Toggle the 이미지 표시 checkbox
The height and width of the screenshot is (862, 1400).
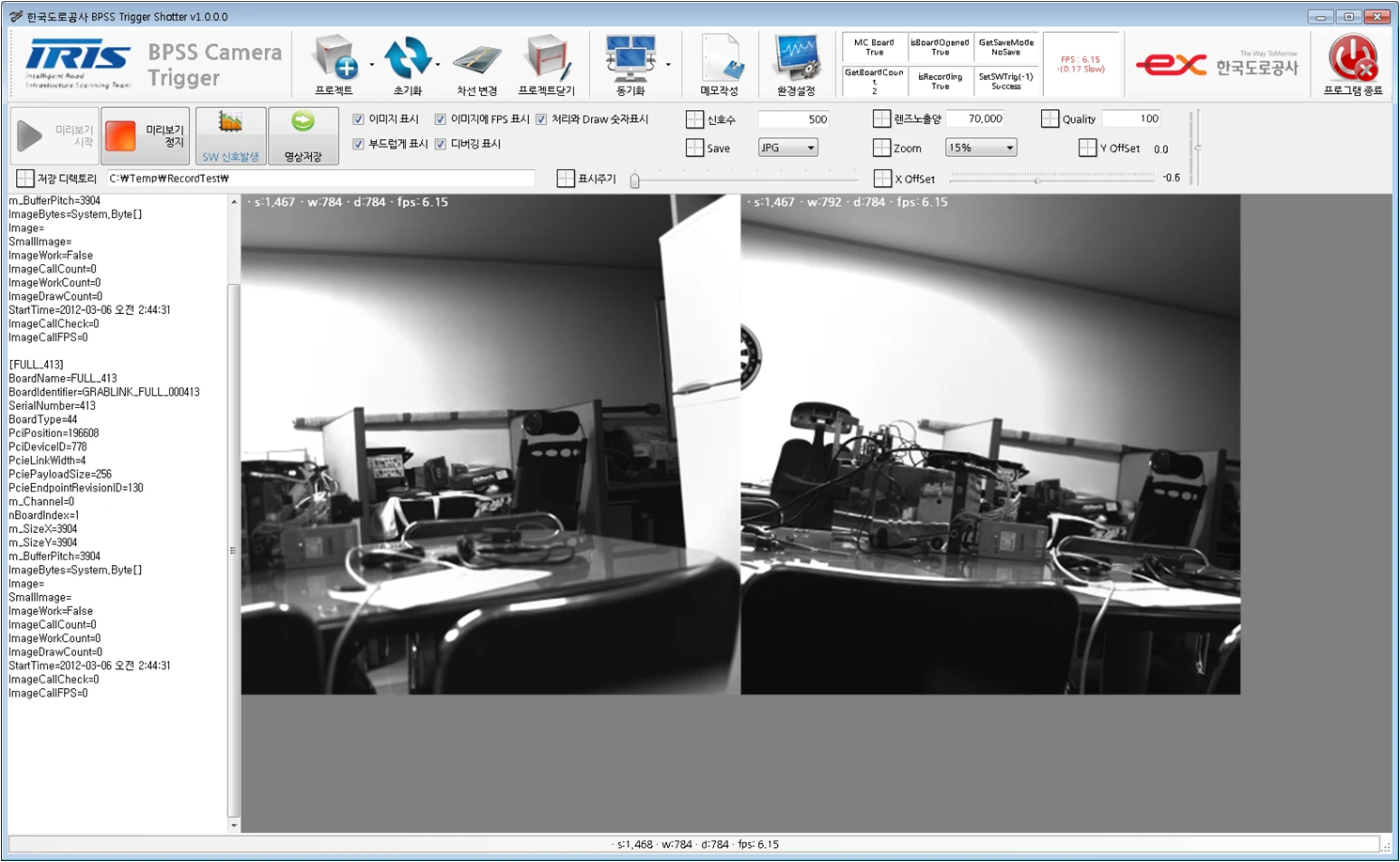tap(358, 119)
